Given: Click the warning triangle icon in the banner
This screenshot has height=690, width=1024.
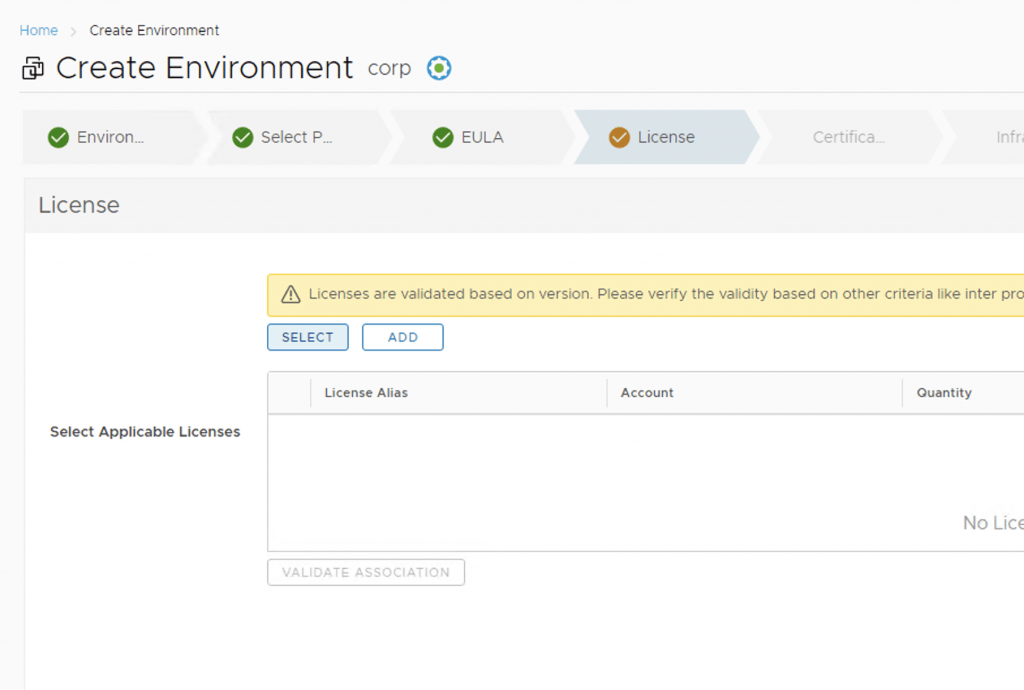Looking at the screenshot, I should (x=291, y=294).
